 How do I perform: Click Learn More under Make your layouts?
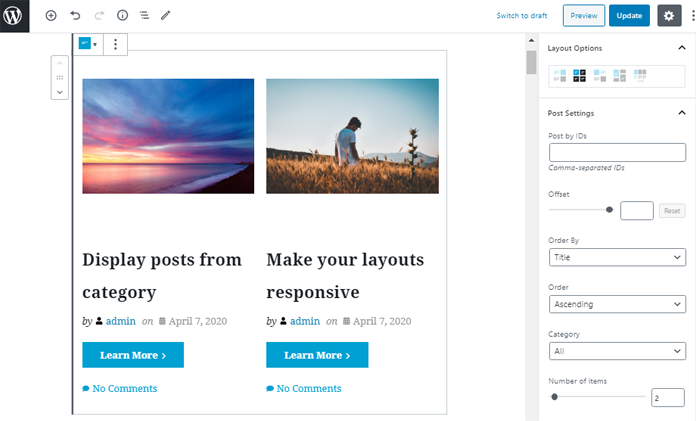(x=317, y=355)
